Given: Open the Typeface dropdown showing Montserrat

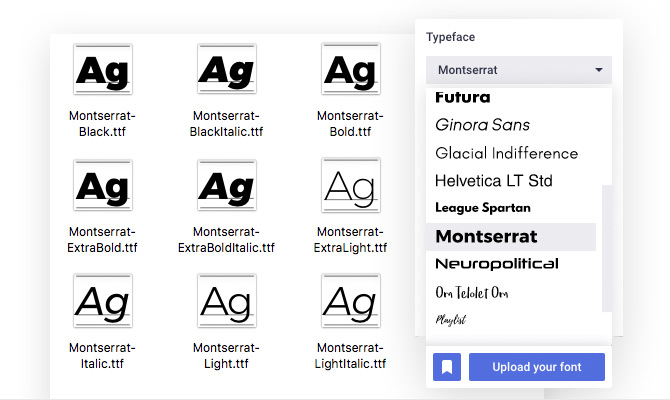Looking at the screenshot, I should coord(519,70).
